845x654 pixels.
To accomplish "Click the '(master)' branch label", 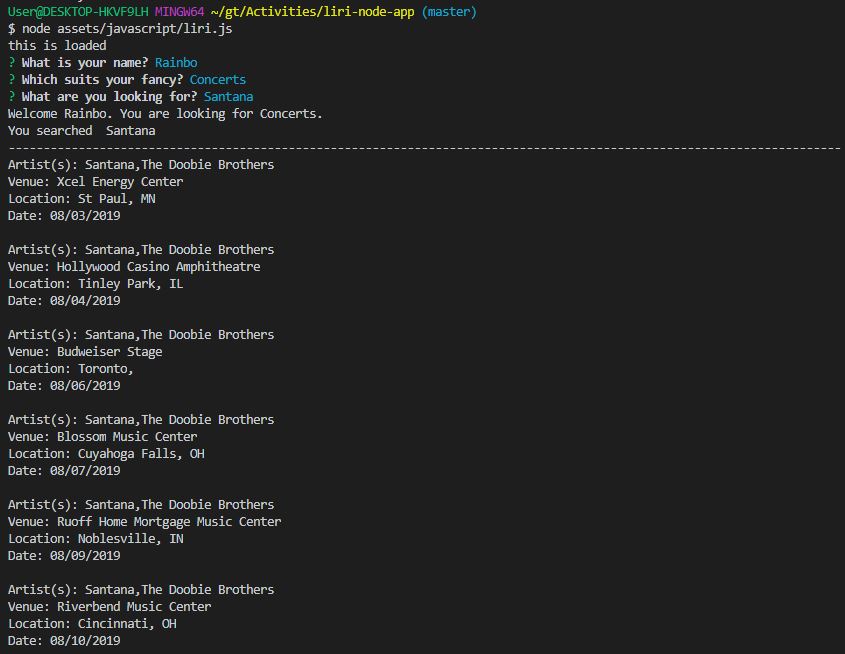I will (449, 12).
